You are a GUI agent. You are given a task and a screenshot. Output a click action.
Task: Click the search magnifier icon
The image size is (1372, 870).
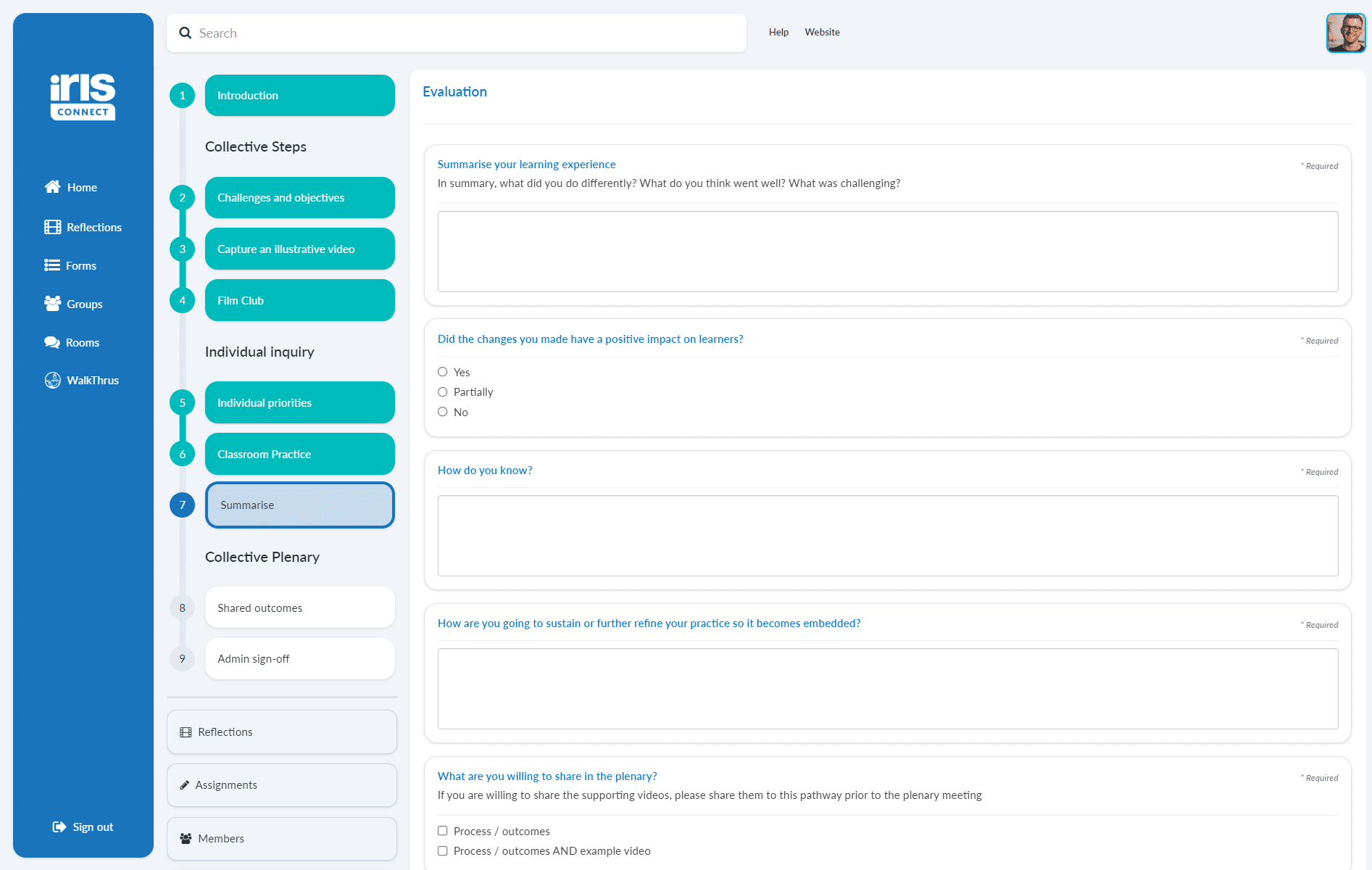[x=186, y=33]
